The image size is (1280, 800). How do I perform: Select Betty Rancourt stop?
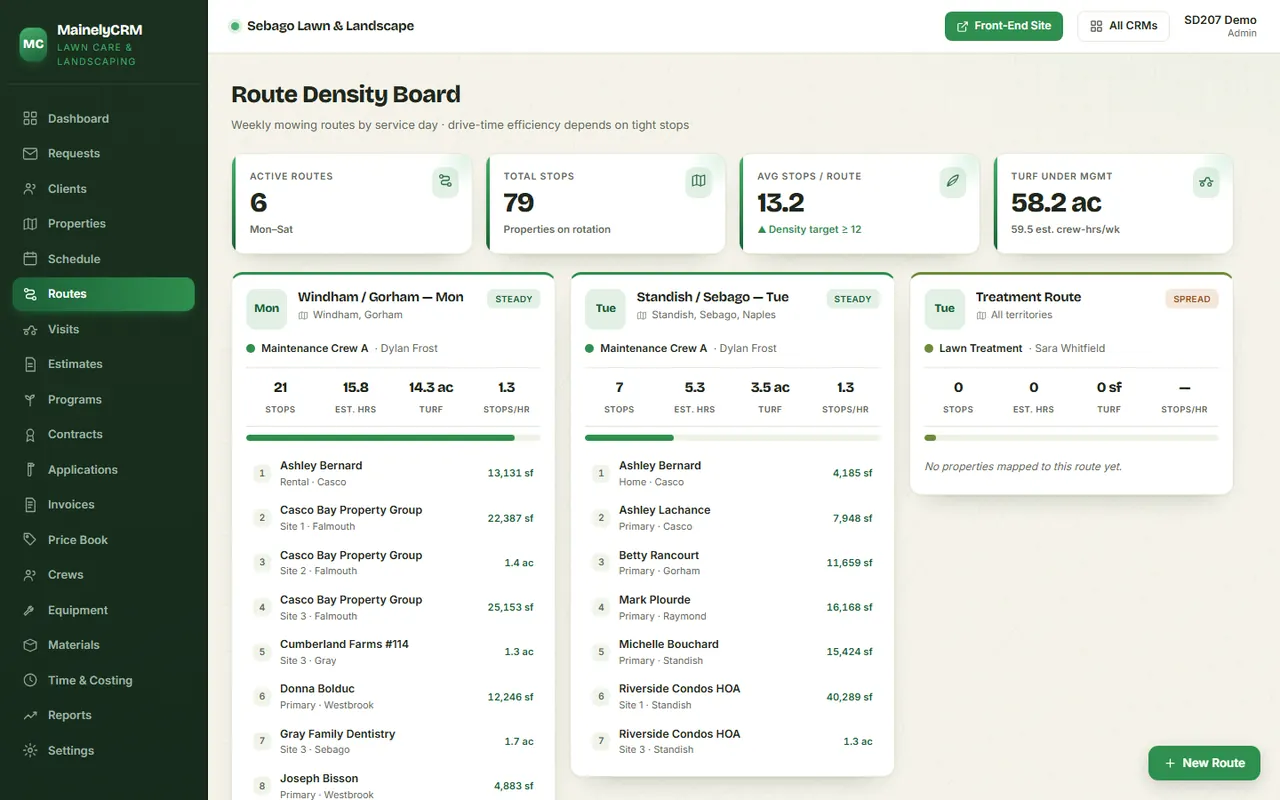coord(732,563)
